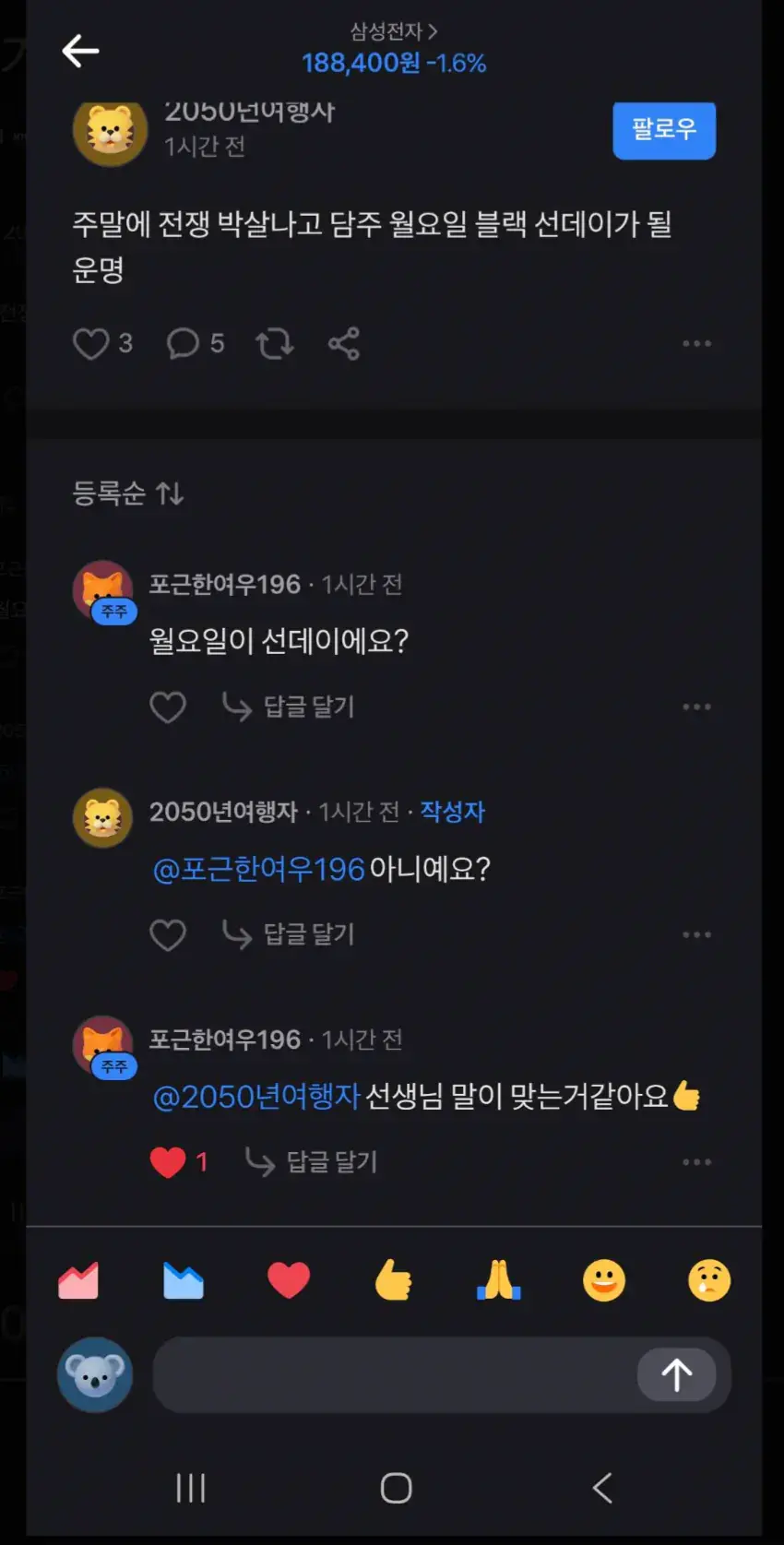Open the comments bubble showing 5
This screenshot has width=784, height=1545.
(183, 344)
